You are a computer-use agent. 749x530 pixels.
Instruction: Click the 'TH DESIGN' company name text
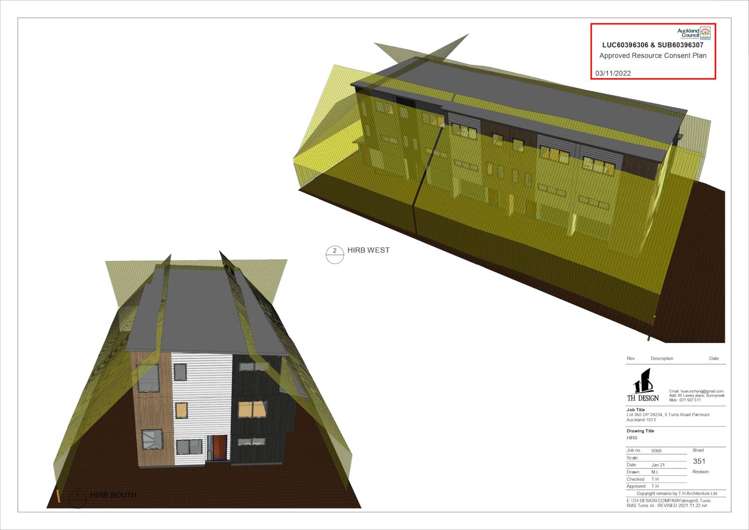pyautogui.click(x=643, y=398)
